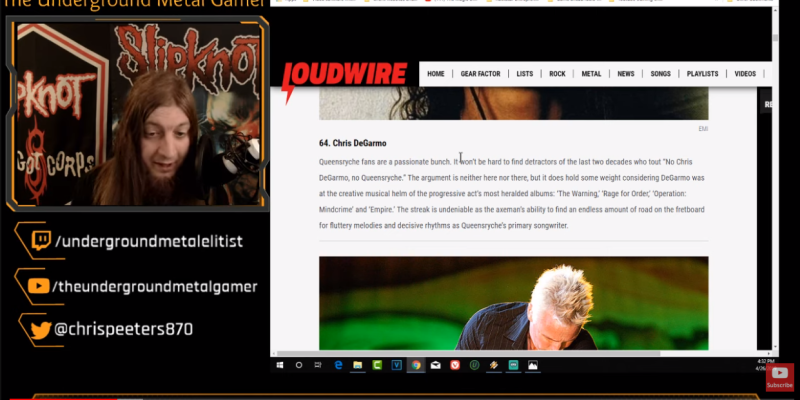The height and width of the screenshot is (400, 800).
Task: Select Lists in the navigation bar
Action: (525, 74)
